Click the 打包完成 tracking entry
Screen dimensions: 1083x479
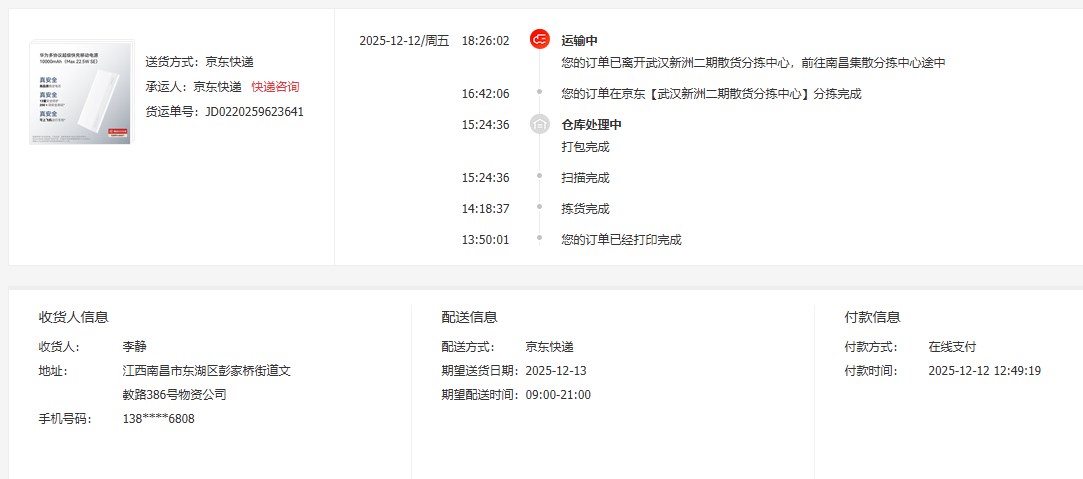586,147
